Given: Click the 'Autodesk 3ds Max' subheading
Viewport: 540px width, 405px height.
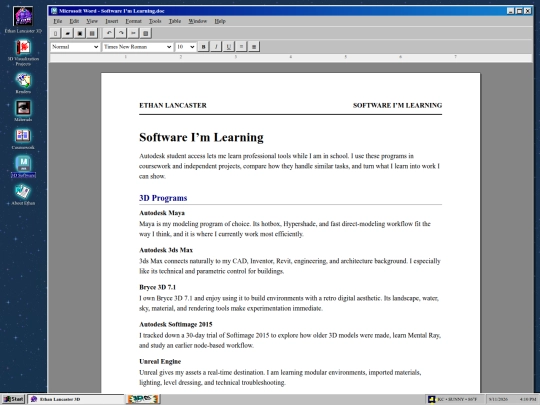Looking at the screenshot, I should point(166,250).
